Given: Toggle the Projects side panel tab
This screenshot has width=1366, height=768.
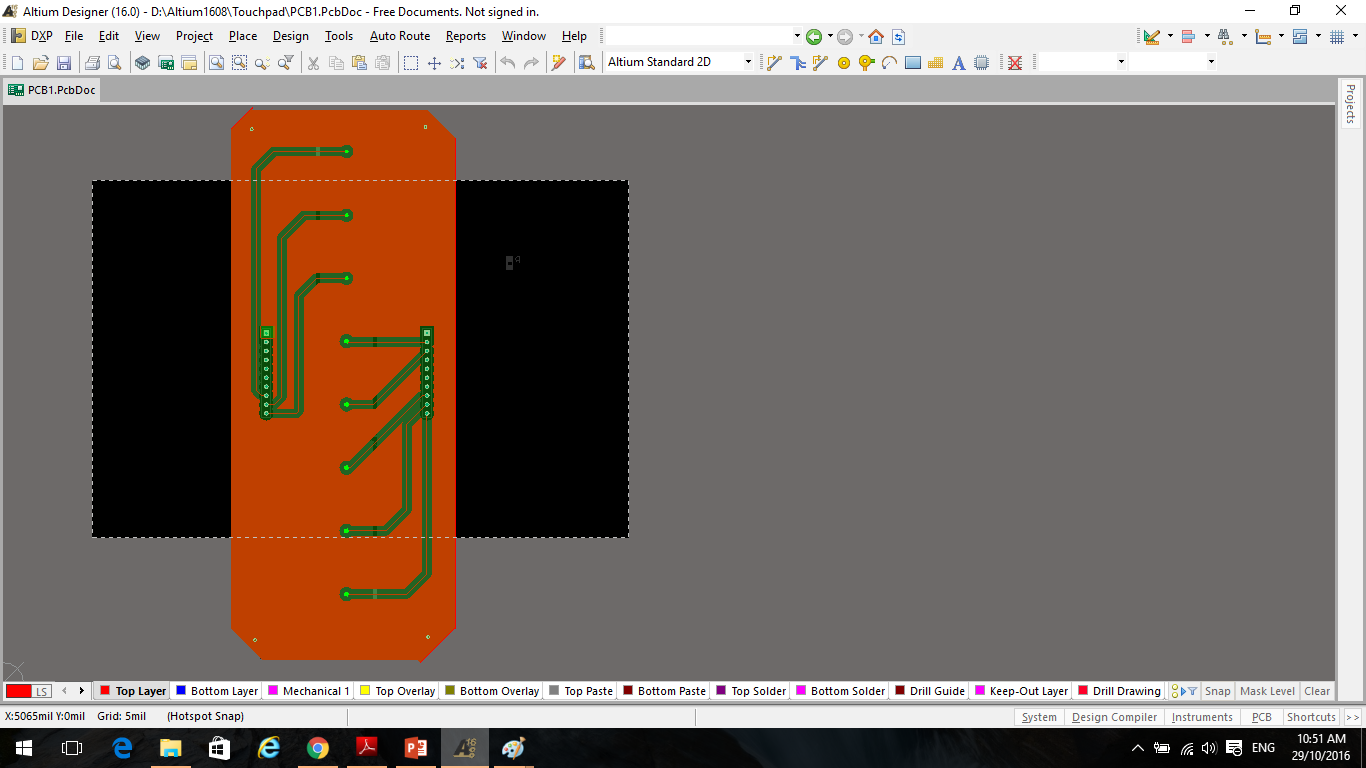Looking at the screenshot, I should click(x=1350, y=103).
